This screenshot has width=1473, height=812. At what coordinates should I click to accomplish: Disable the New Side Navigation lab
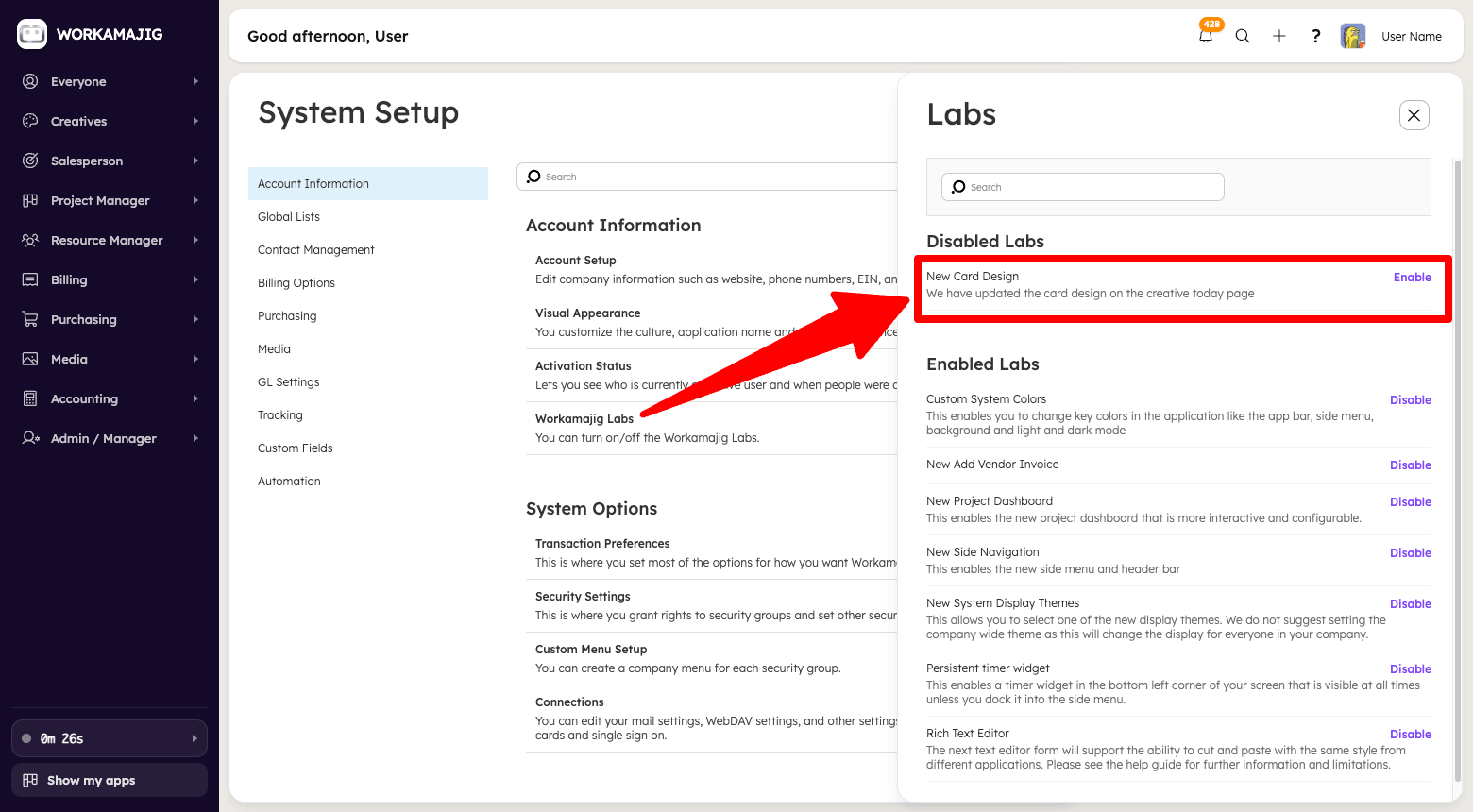1410,552
